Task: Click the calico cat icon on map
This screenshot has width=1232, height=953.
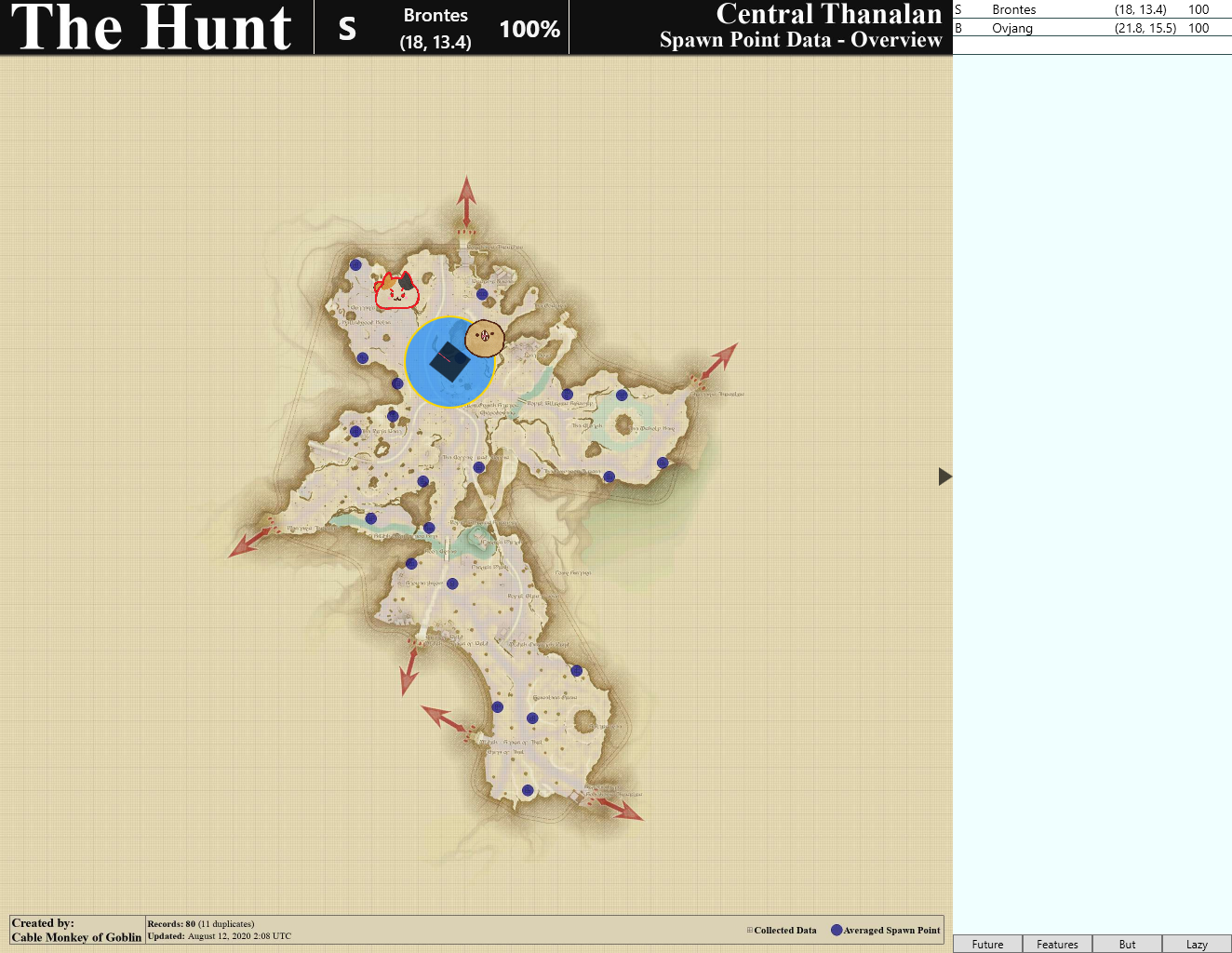Action: click(396, 291)
